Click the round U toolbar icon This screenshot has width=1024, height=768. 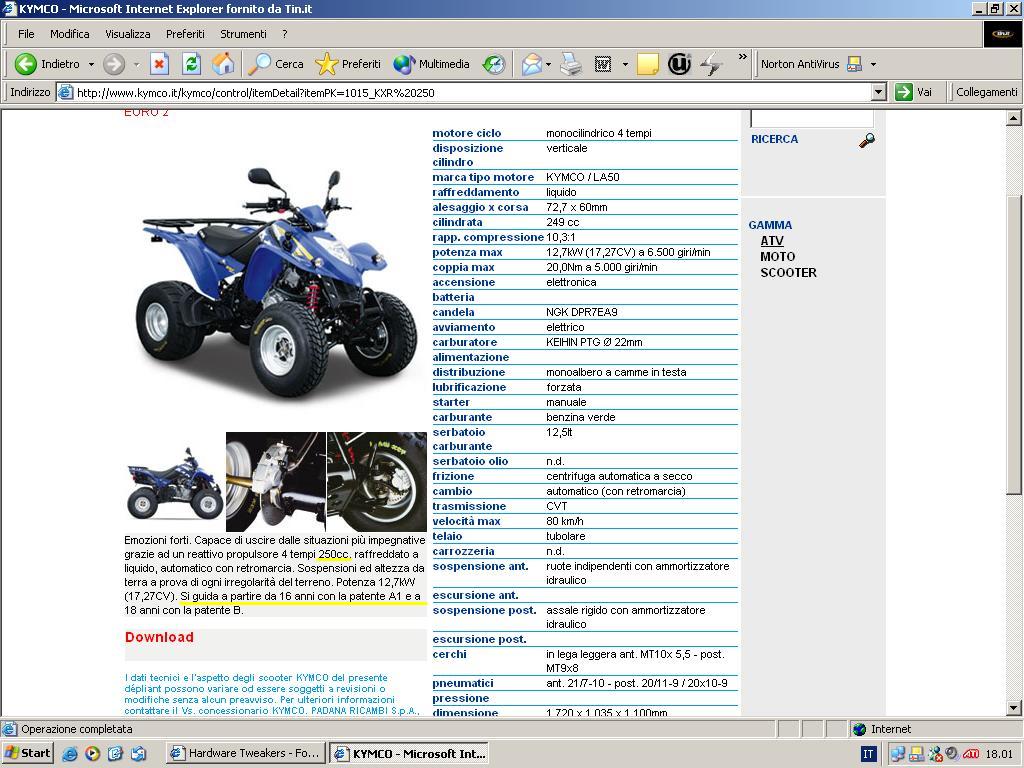679,64
